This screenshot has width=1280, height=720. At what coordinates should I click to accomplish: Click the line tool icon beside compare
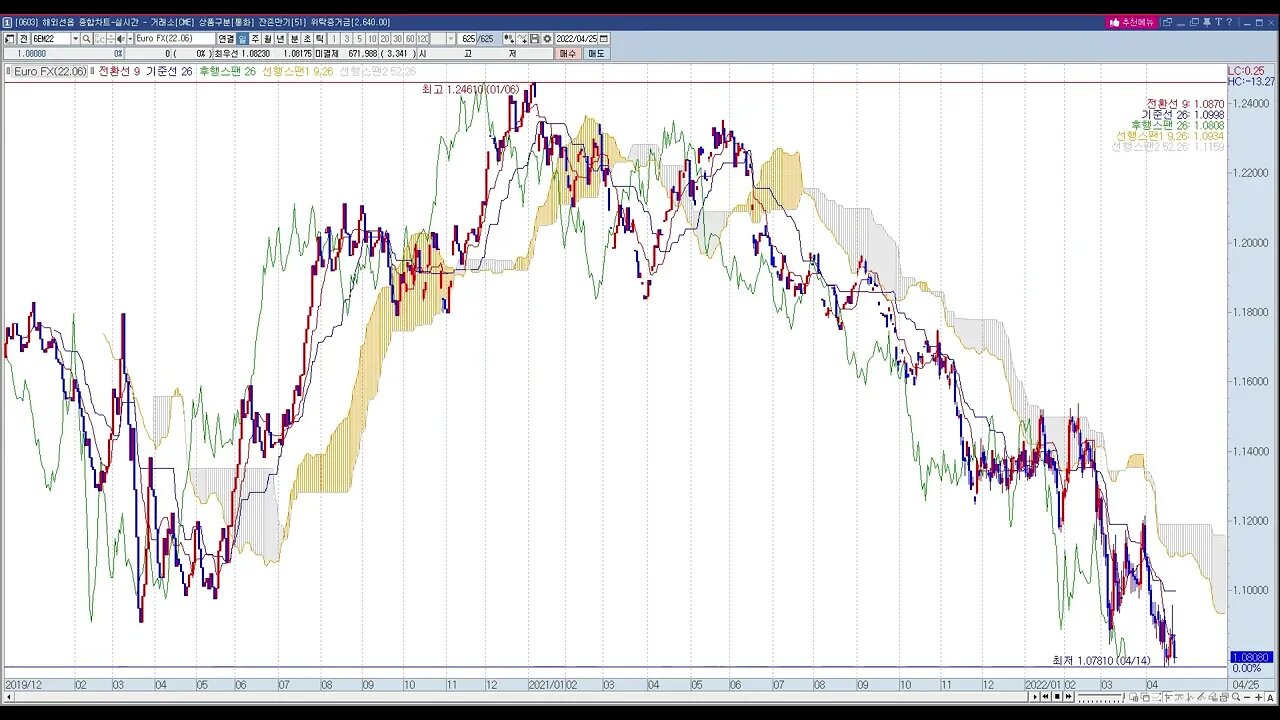pyautogui.click(x=522, y=39)
